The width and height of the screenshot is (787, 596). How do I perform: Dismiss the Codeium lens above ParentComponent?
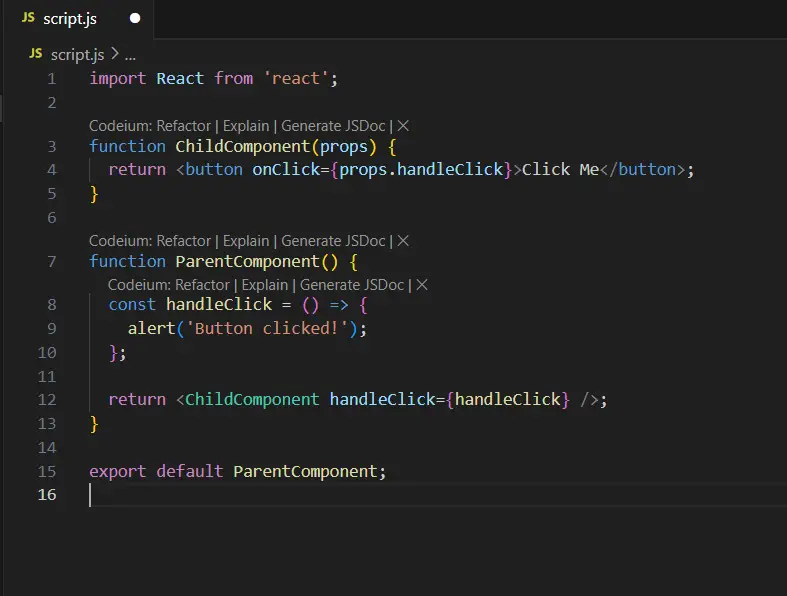(x=403, y=241)
